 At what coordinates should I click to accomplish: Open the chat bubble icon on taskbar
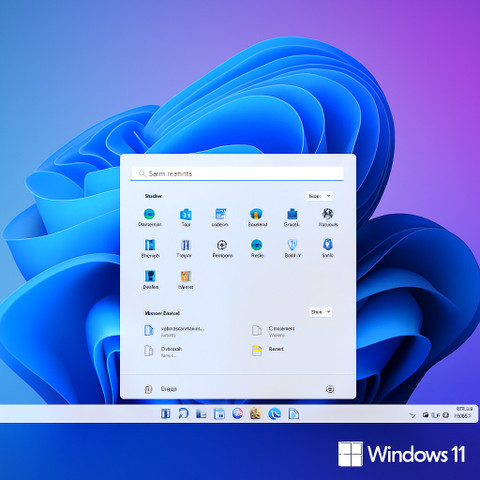pyautogui.click(x=183, y=414)
